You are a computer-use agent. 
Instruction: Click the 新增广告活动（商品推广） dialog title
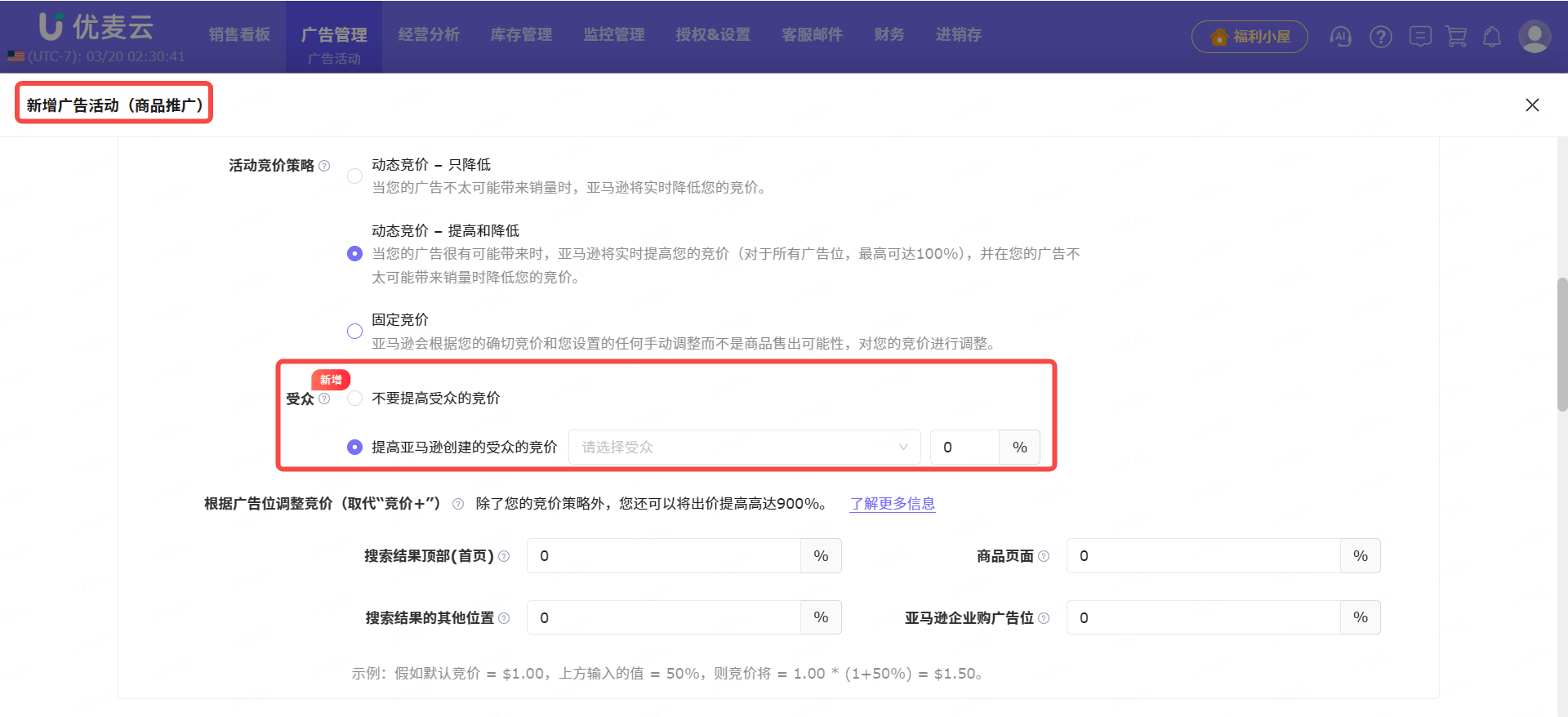coord(114,105)
